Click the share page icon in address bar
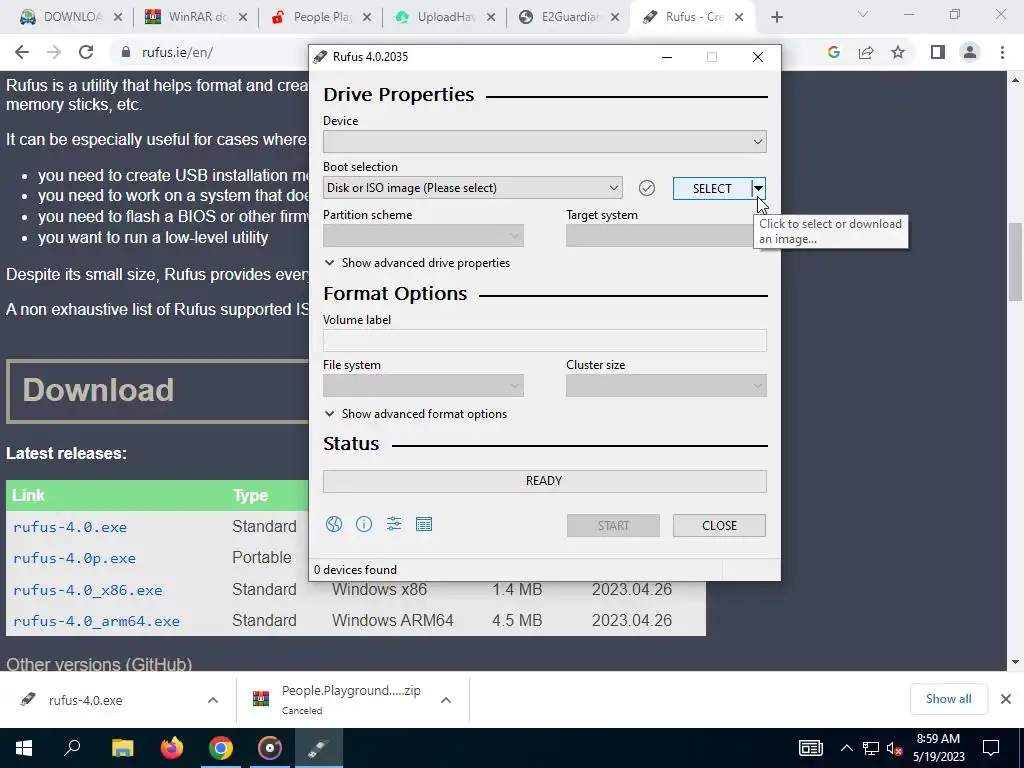This screenshot has height=768, width=1024. click(x=866, y=52)
